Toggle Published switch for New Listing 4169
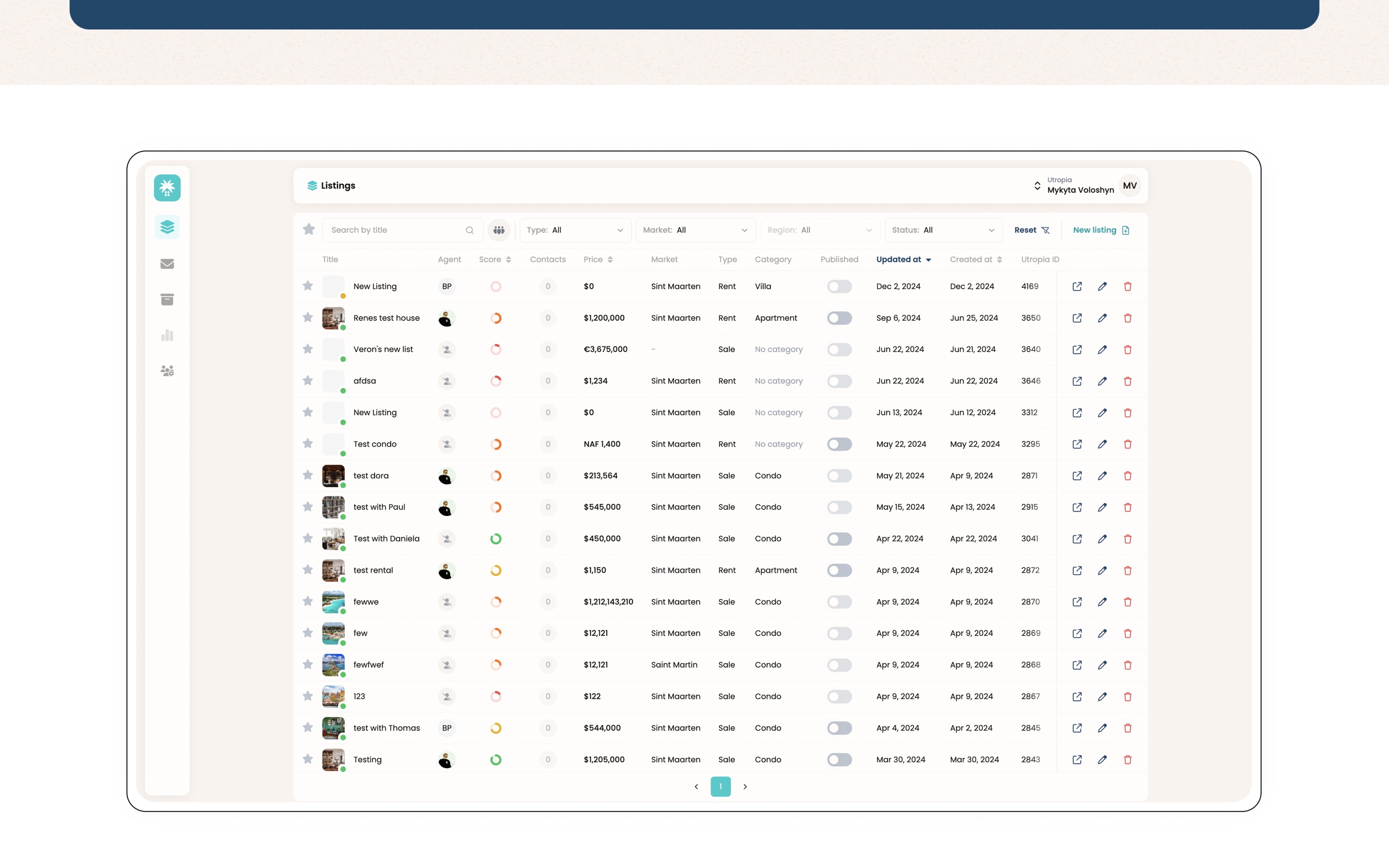The image size is (1389, 868). click(839, 286)
